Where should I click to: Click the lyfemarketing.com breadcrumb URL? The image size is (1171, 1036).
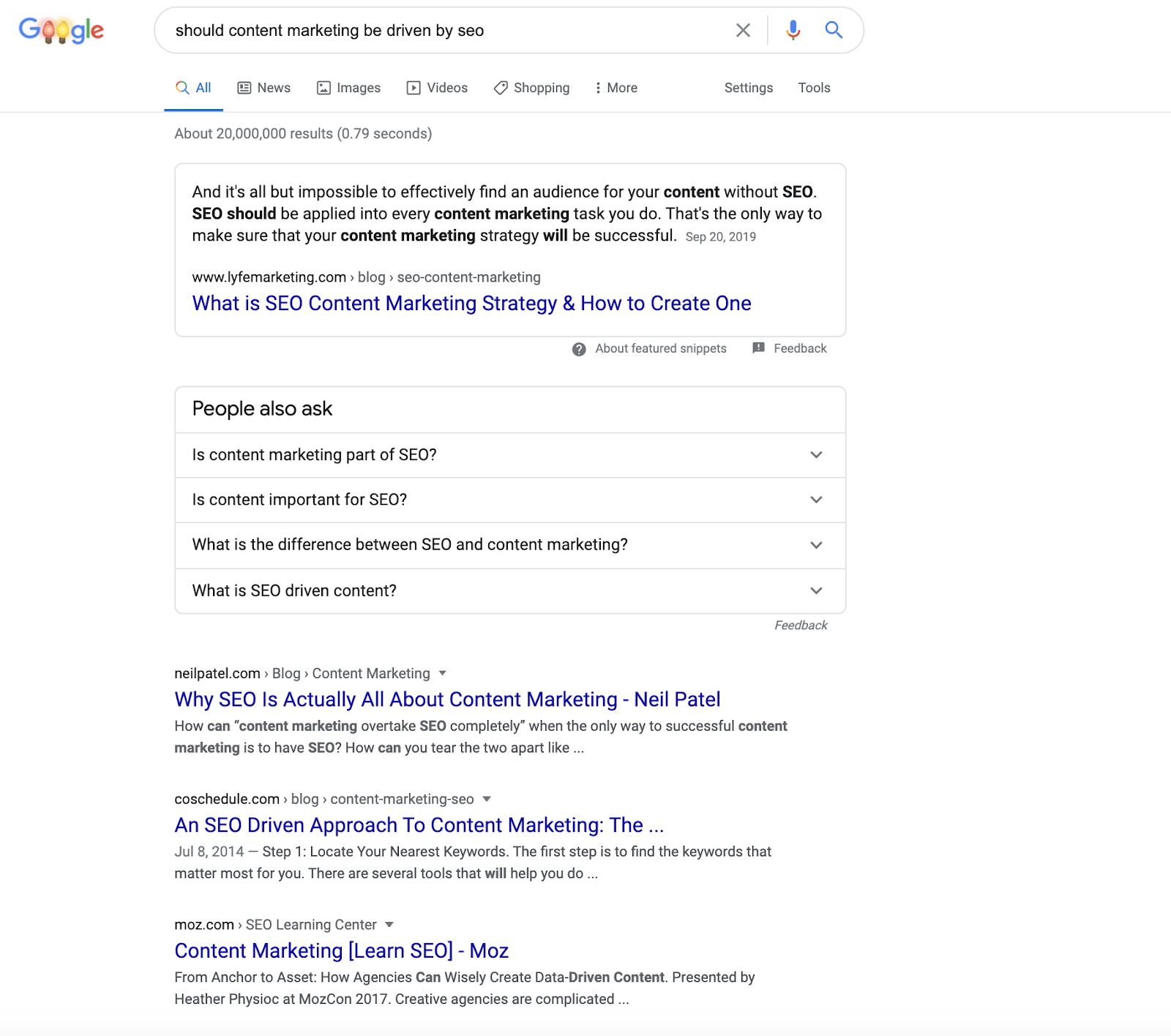367,277
